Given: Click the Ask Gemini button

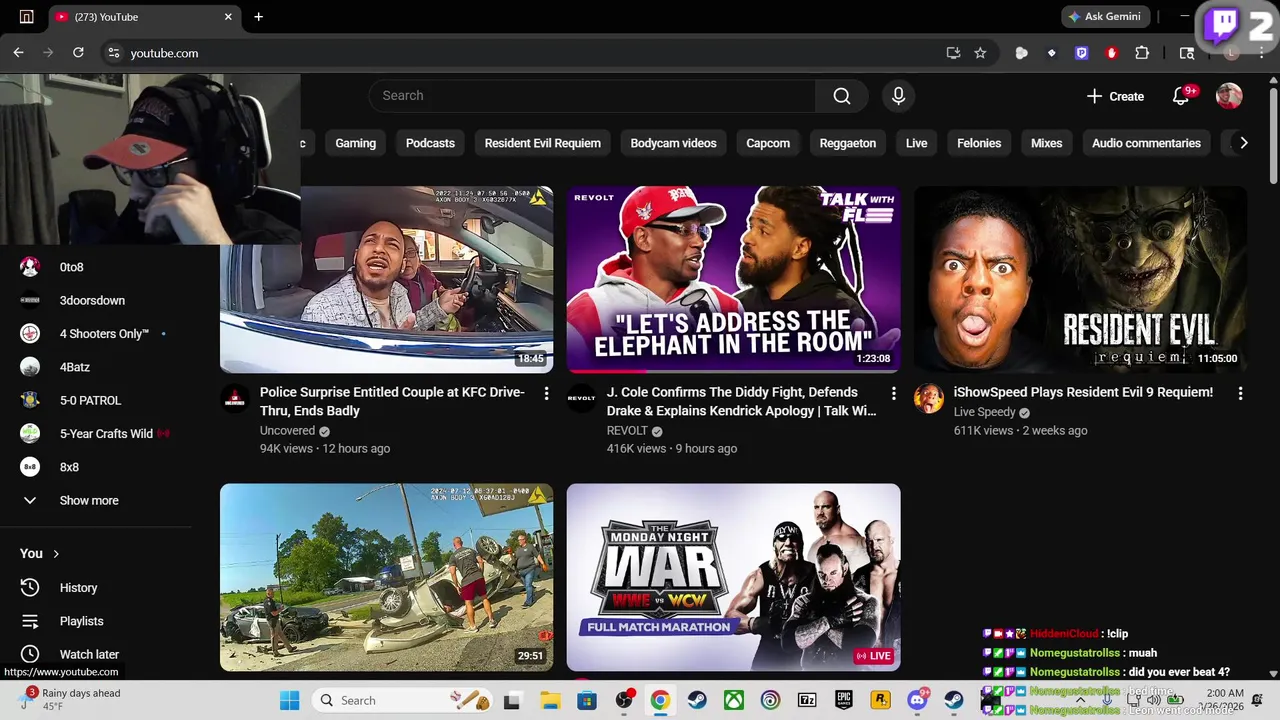Looking at the screenshot, I should [1105, 17].
